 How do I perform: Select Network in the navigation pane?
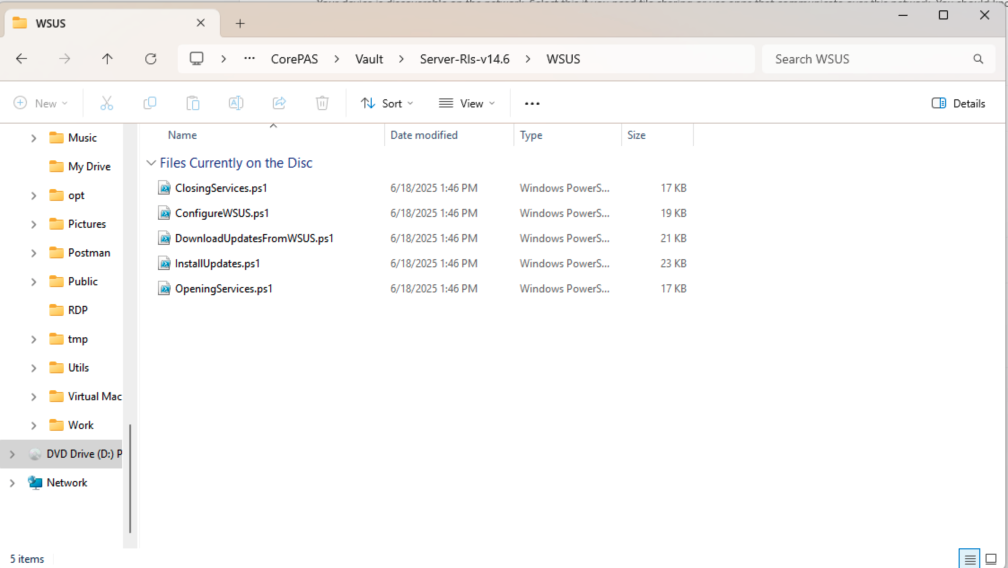(66, 483)
